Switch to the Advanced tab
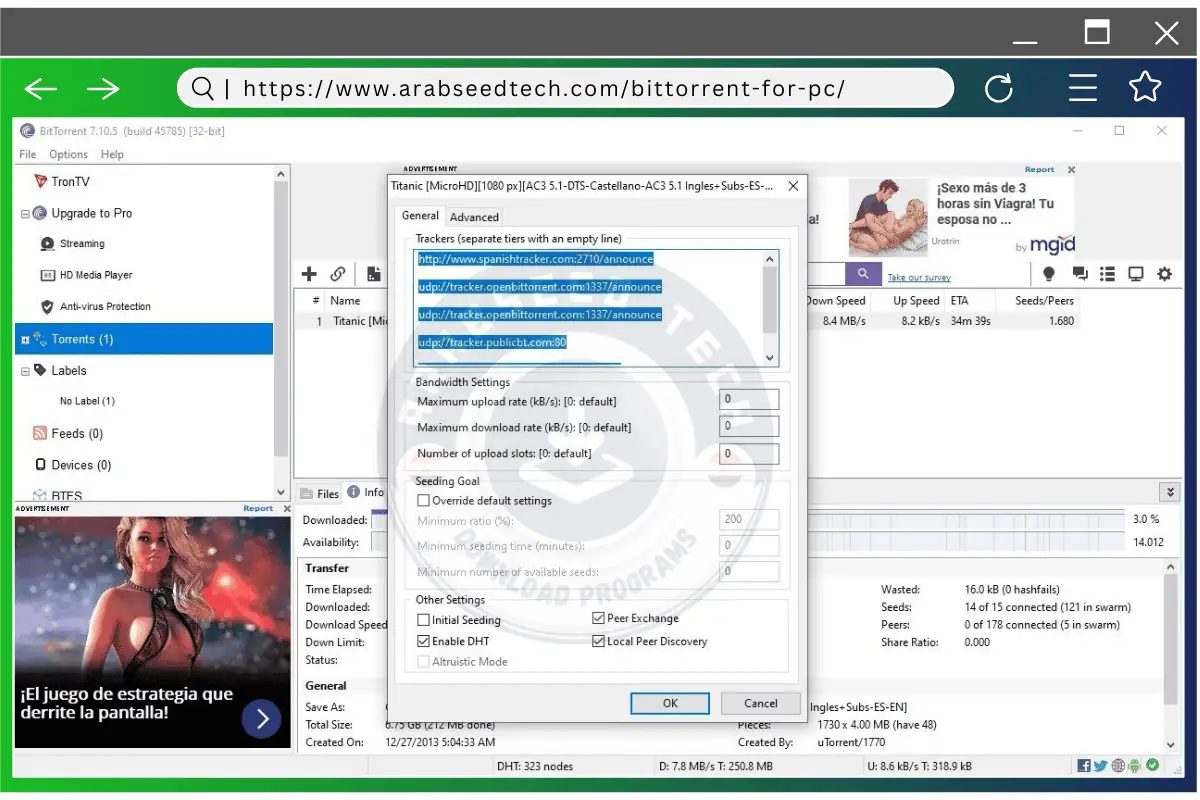1200x800 pixels. (474, 217)
